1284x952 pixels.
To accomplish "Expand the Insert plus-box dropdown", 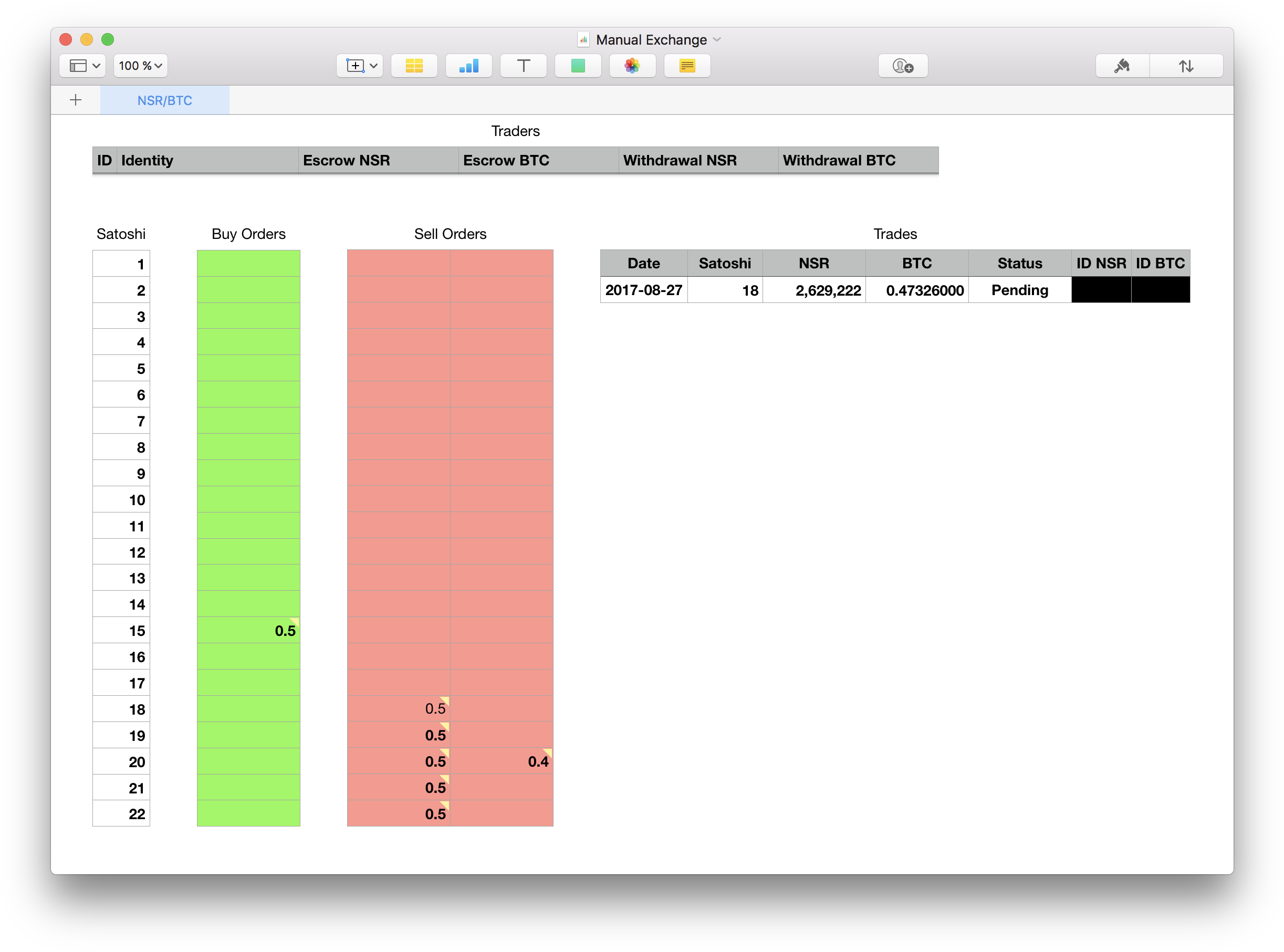I will click(x=361, y=66).
